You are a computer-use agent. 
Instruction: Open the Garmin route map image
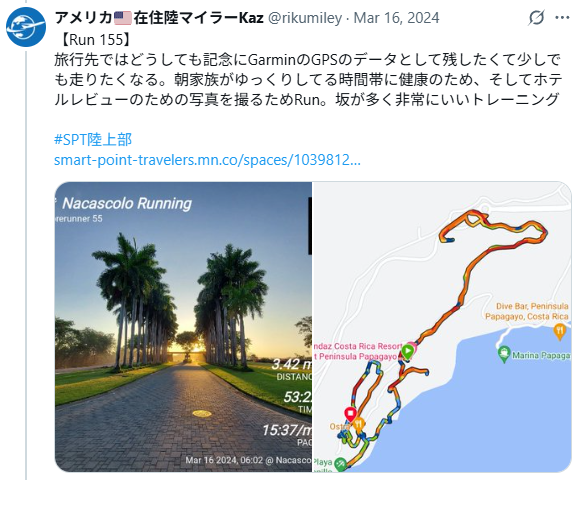[442, 327]
